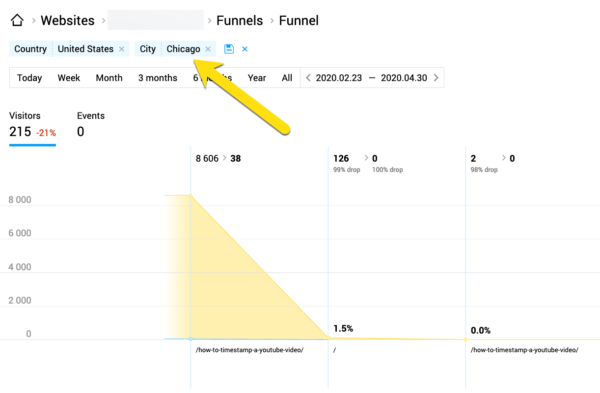
Task: Switch to the Visitors metric
Action: (33, 125)
